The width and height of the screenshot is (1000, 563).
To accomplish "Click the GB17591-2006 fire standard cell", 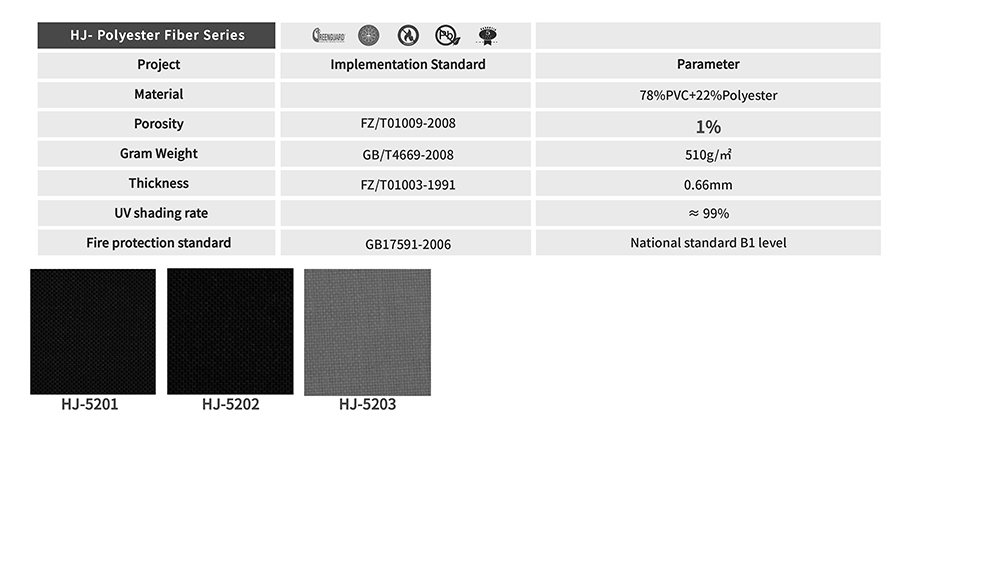I will (408, 244).
